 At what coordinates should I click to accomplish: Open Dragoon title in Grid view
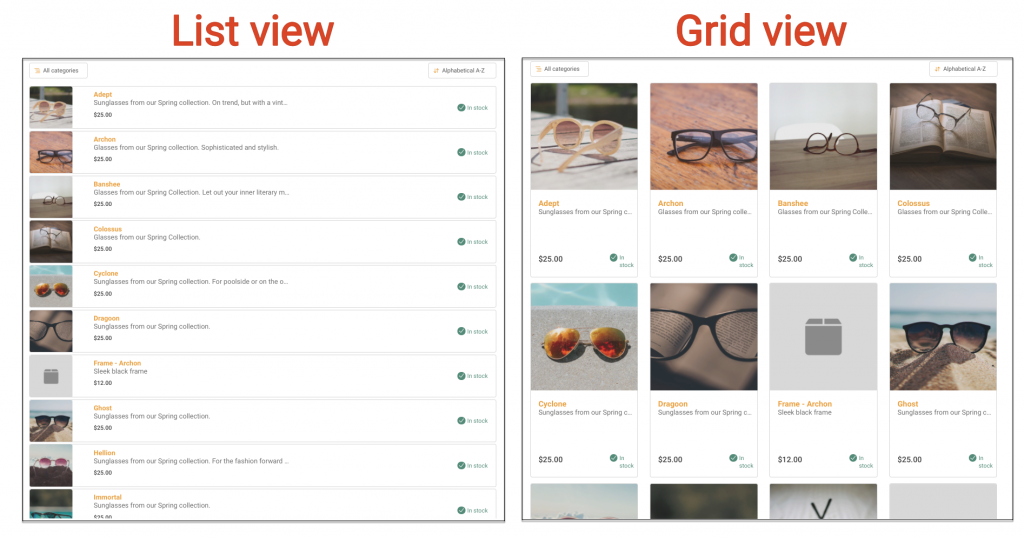[x=673, y=404]
